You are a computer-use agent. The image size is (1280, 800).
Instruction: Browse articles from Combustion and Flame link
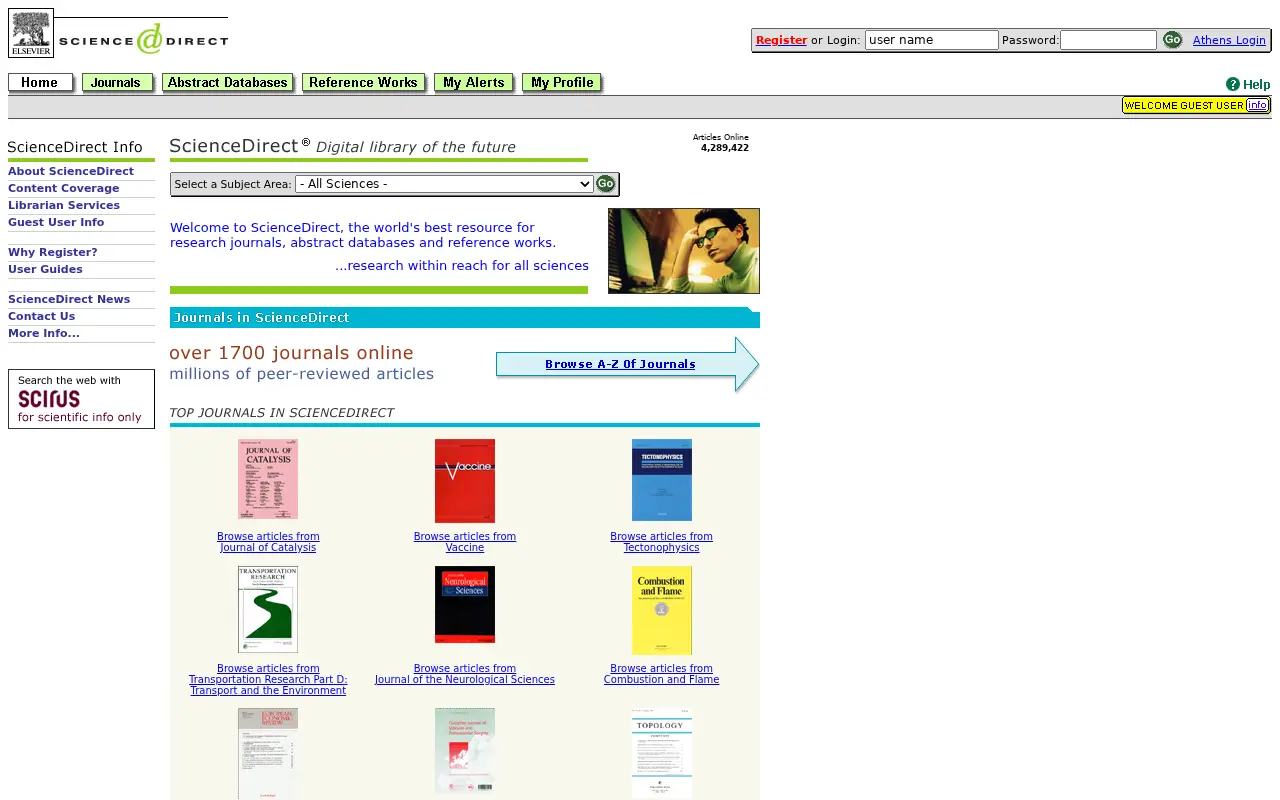click(661, 674)
